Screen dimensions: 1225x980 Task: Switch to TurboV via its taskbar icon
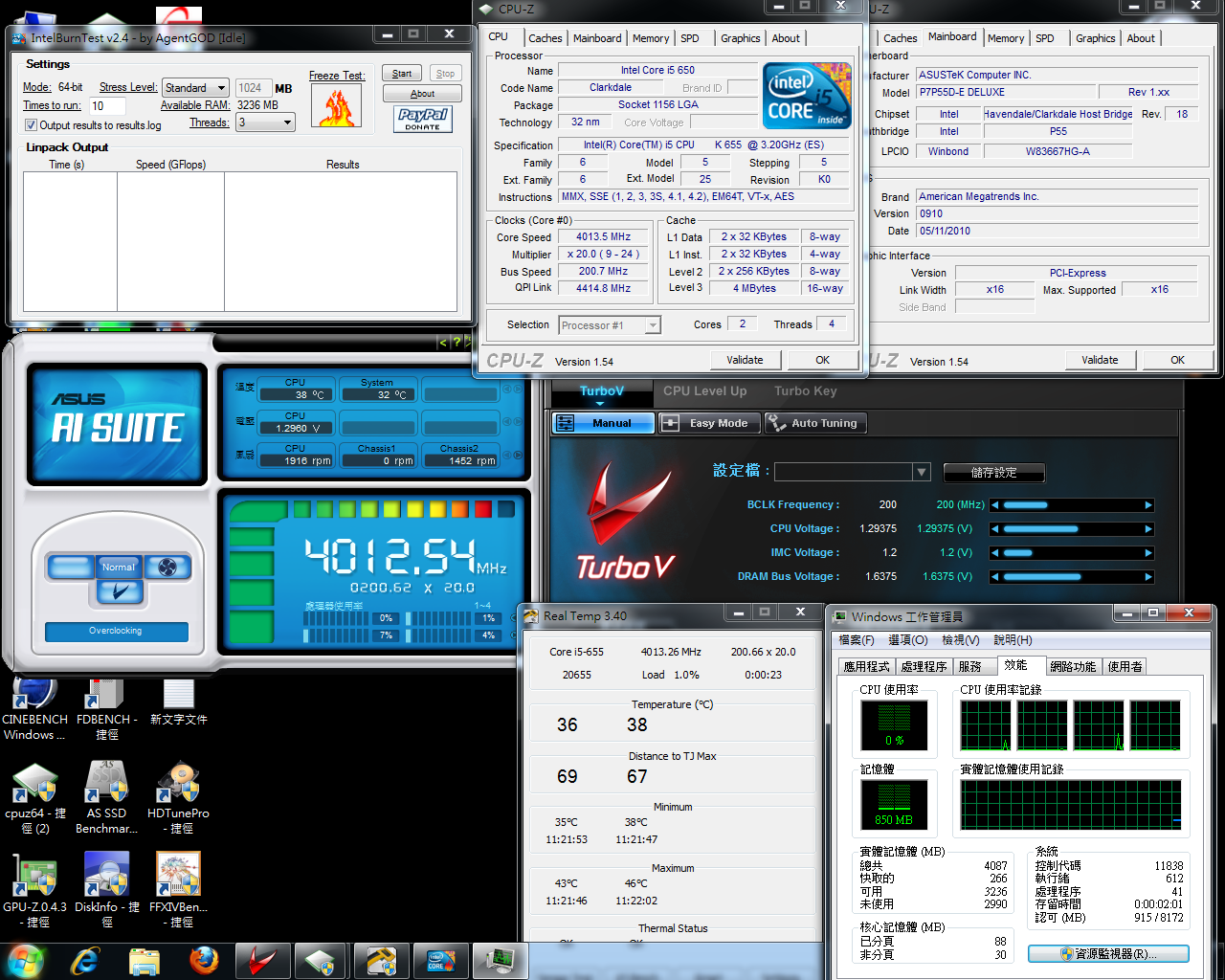coord(262,961)
